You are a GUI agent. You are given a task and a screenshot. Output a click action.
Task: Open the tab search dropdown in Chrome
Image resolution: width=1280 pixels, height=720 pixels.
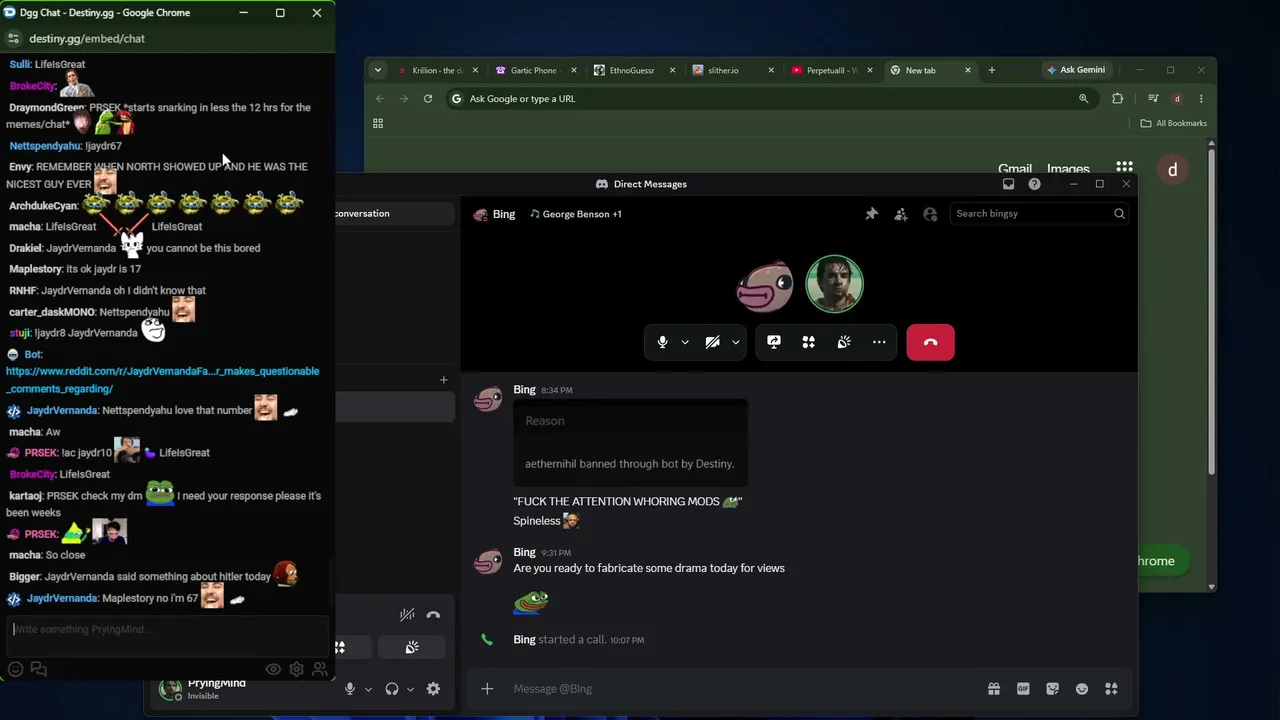pos(377,70)
